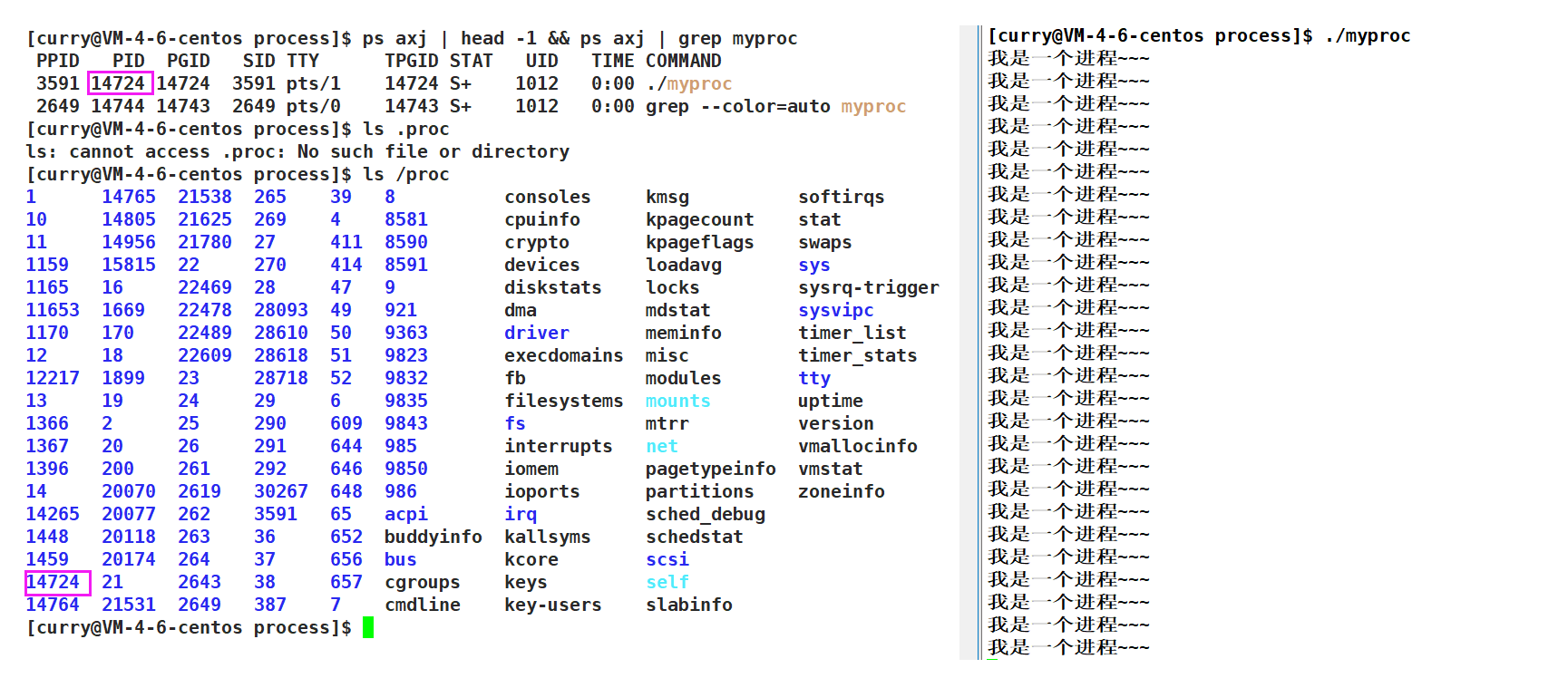Image resolution: width=1568 pixels, height=678 pixels.
Task: Click the 'softirqs' file name
Action: point(841,198)
